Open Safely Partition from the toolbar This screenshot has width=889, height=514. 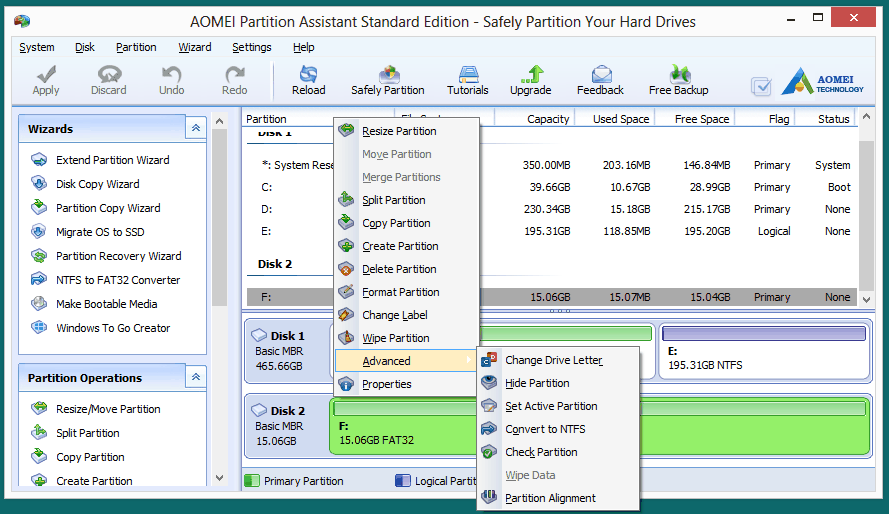point(388,80)
